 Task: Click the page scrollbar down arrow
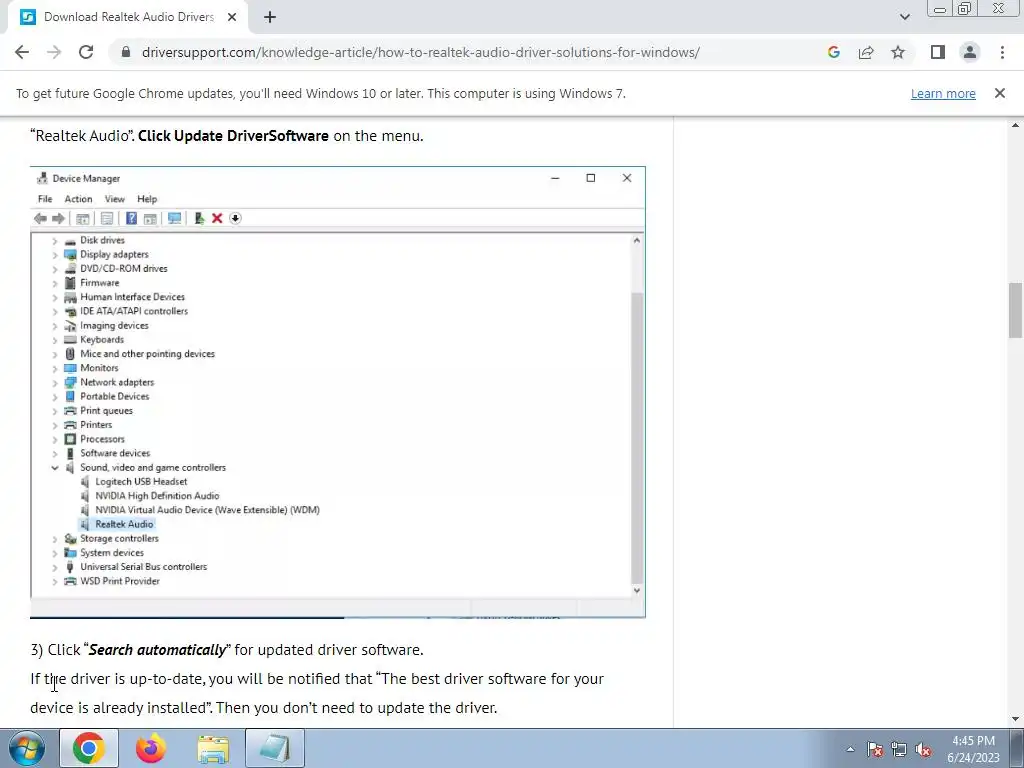1015,719
